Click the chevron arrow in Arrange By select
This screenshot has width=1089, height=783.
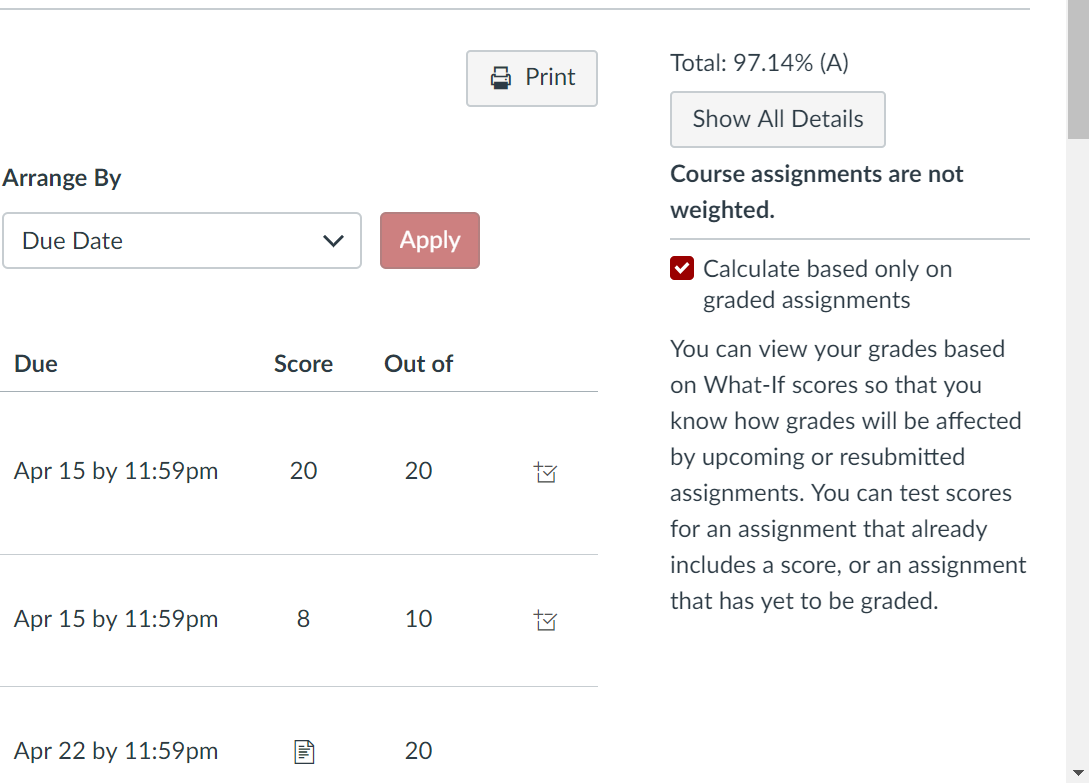coord(333,241)
